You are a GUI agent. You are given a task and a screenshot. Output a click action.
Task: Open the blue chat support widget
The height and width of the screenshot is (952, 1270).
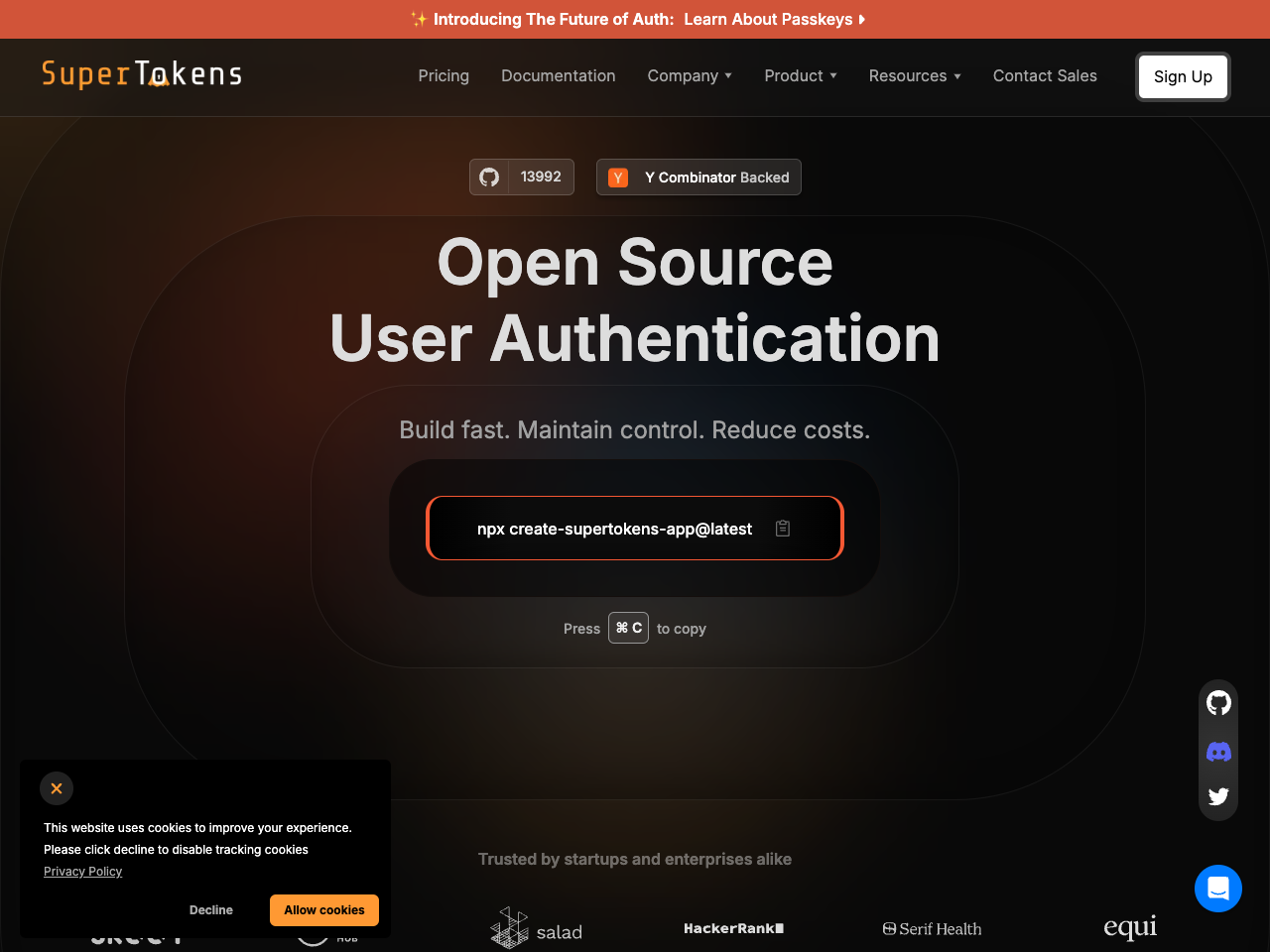tap(1218, 889)
